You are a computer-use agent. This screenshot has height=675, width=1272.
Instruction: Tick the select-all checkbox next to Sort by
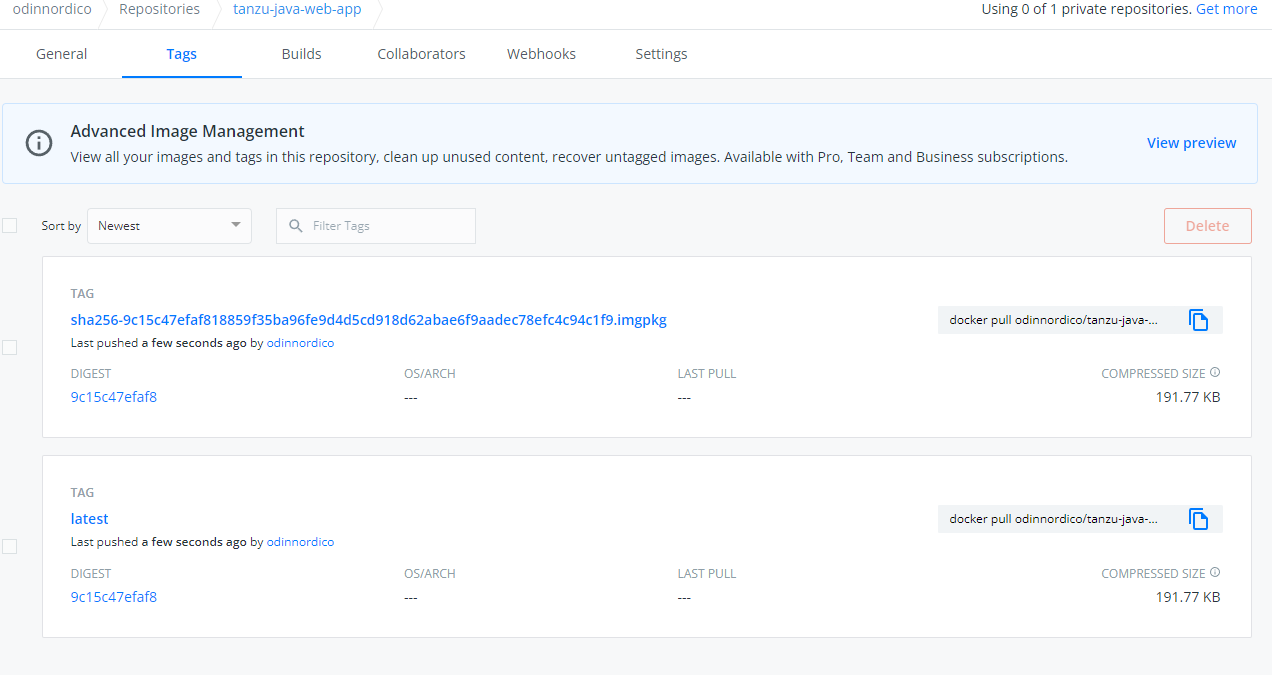pos(9,226)
